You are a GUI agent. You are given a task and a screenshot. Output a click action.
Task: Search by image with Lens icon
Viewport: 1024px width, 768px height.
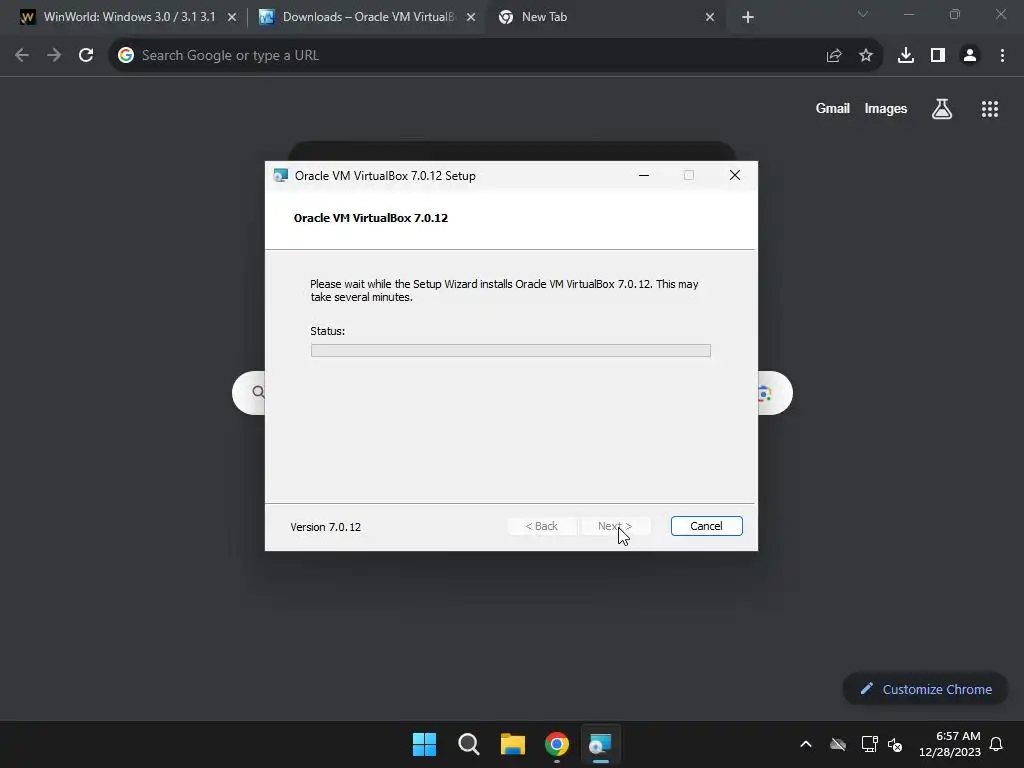click(765, 393)
